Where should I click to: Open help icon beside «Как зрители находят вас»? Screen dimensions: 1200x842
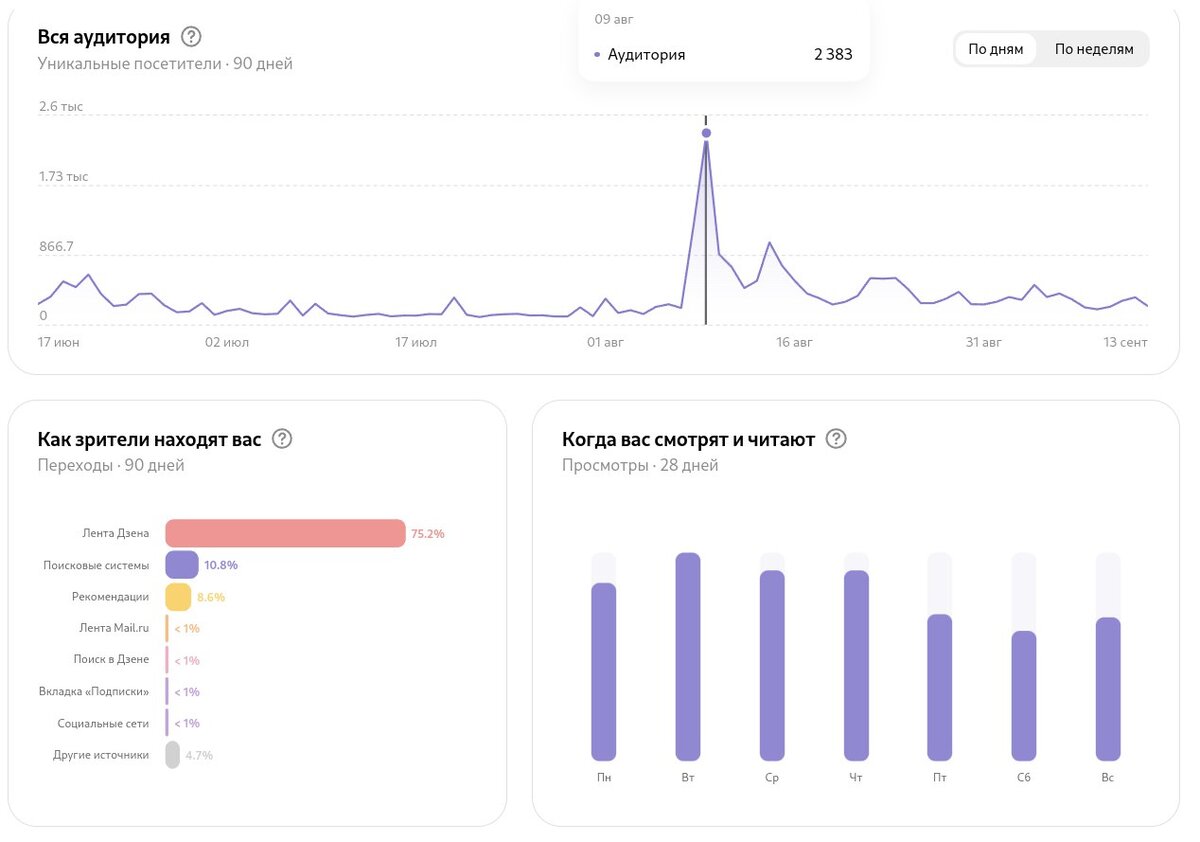pyautogui.click(x=282, y=439)
